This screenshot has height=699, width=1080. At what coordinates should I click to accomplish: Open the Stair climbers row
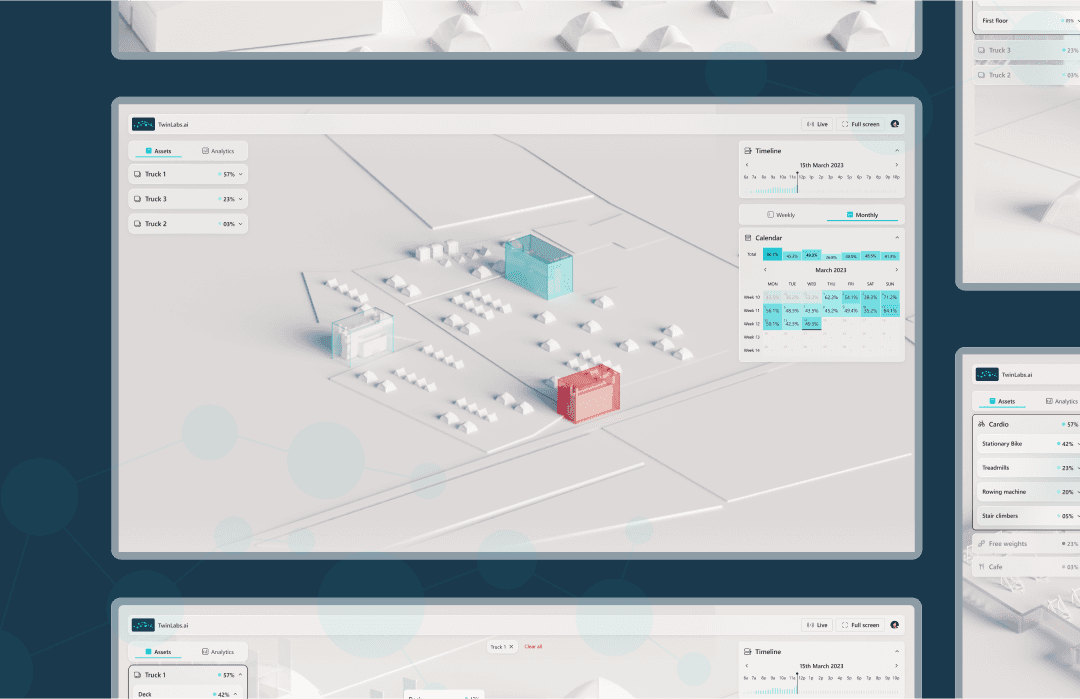1028,516
